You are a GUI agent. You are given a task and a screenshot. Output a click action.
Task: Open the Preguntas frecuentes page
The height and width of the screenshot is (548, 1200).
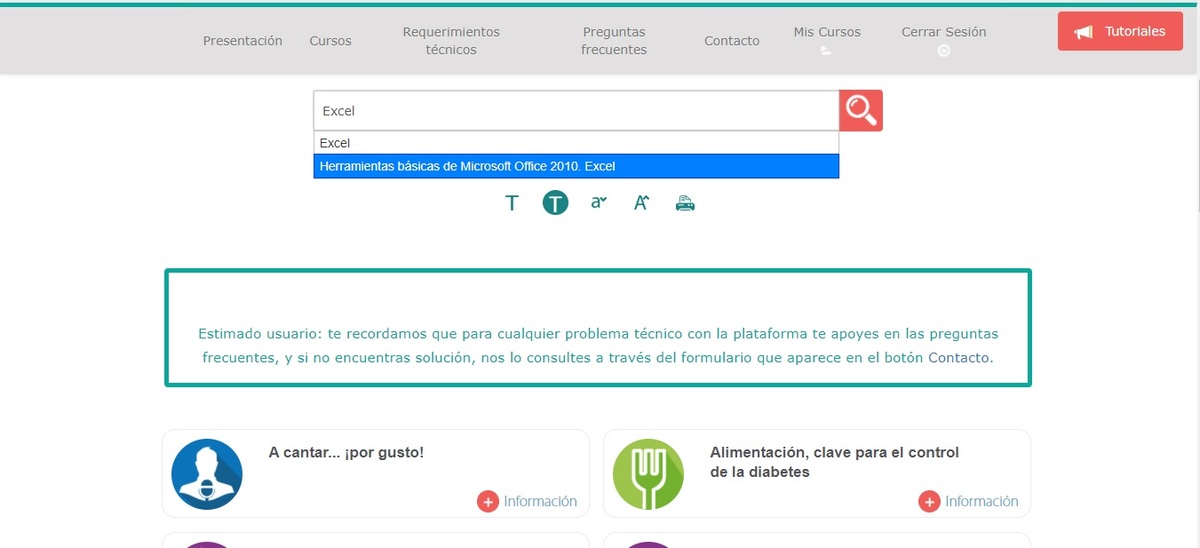(614, 41)
